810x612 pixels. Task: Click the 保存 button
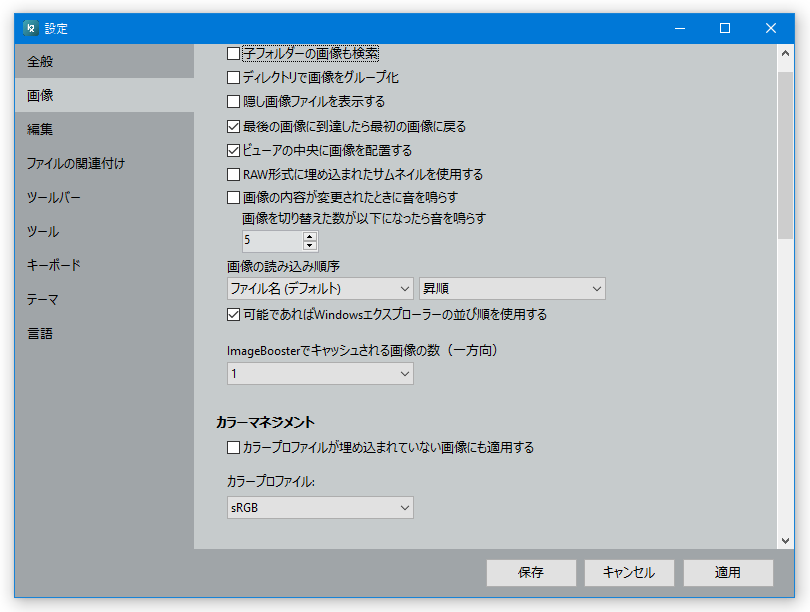[x=531, y=573]
